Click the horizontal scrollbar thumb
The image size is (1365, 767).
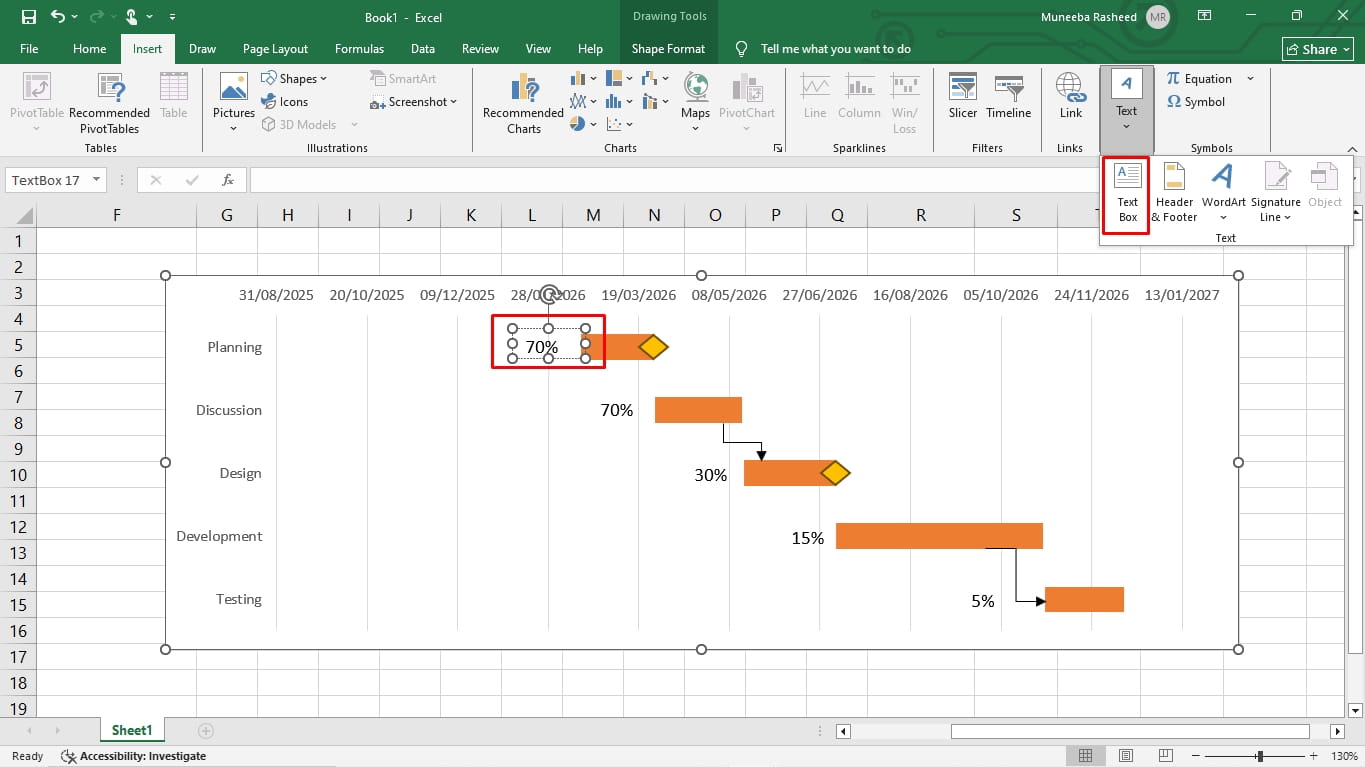click(x=1130, y=731)
